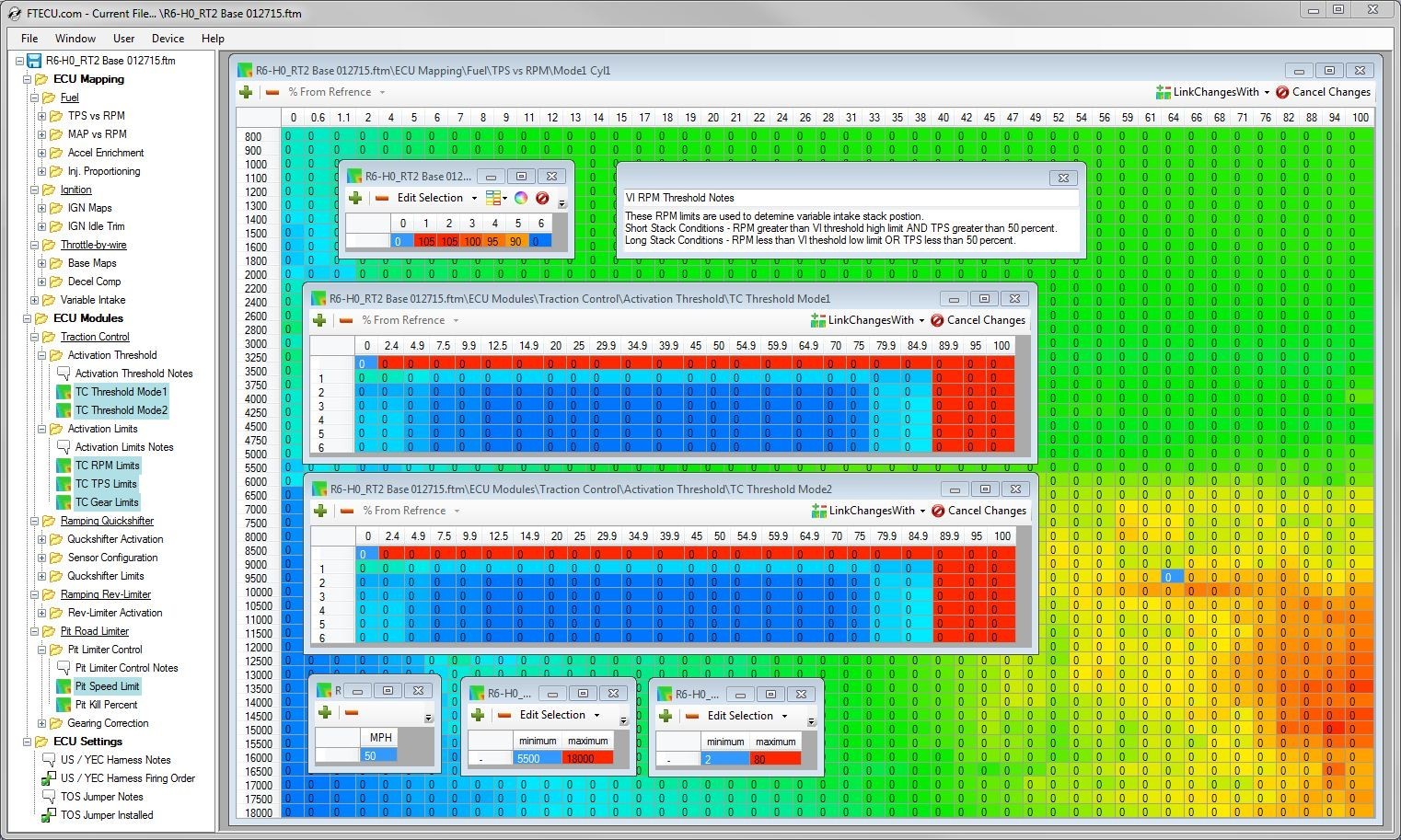1401x840 pixels.
Task: Click the blue 5500 minimum cell
Action: 538,758
